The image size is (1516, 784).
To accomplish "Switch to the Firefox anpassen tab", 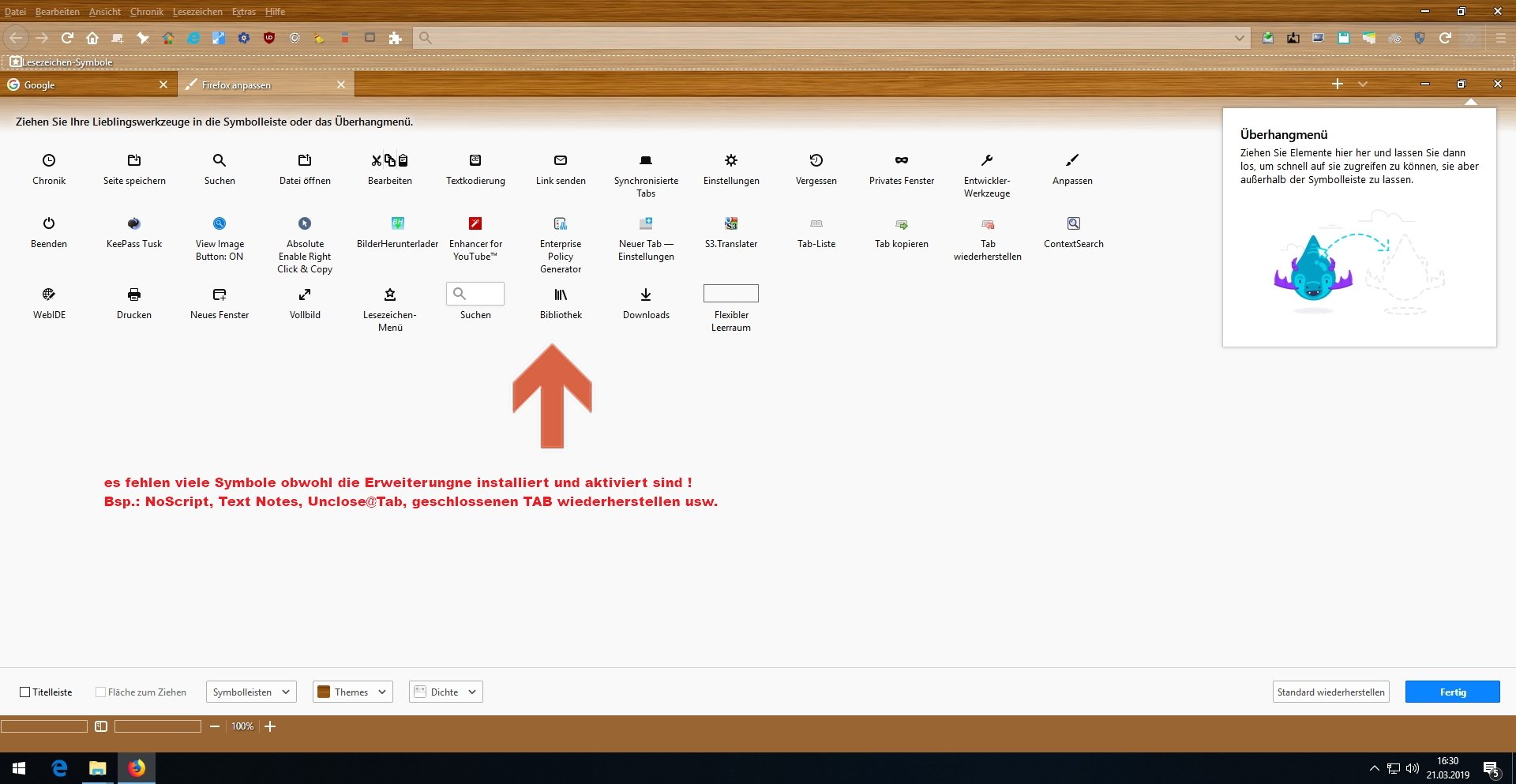I will (x=266, y=84).
